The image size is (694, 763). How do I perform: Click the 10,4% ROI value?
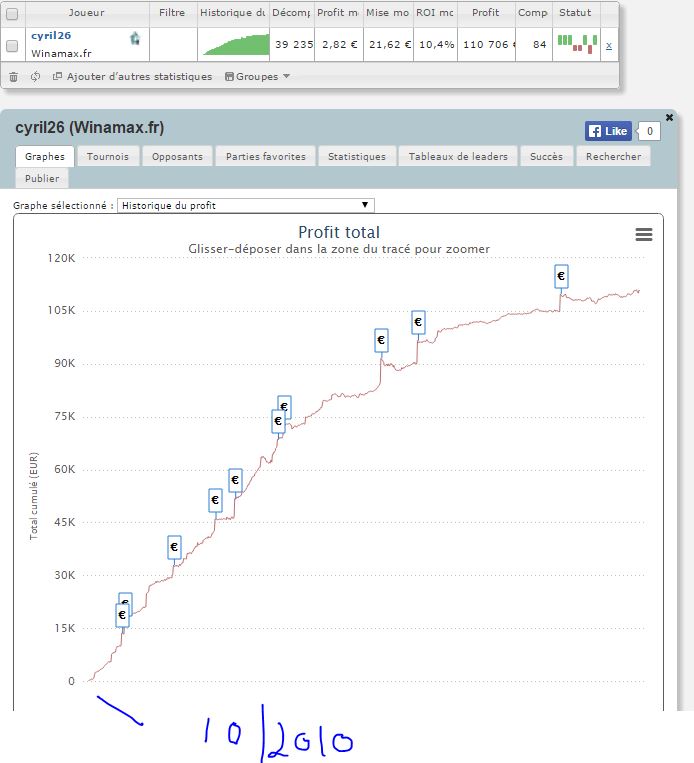tap(437, 44)
